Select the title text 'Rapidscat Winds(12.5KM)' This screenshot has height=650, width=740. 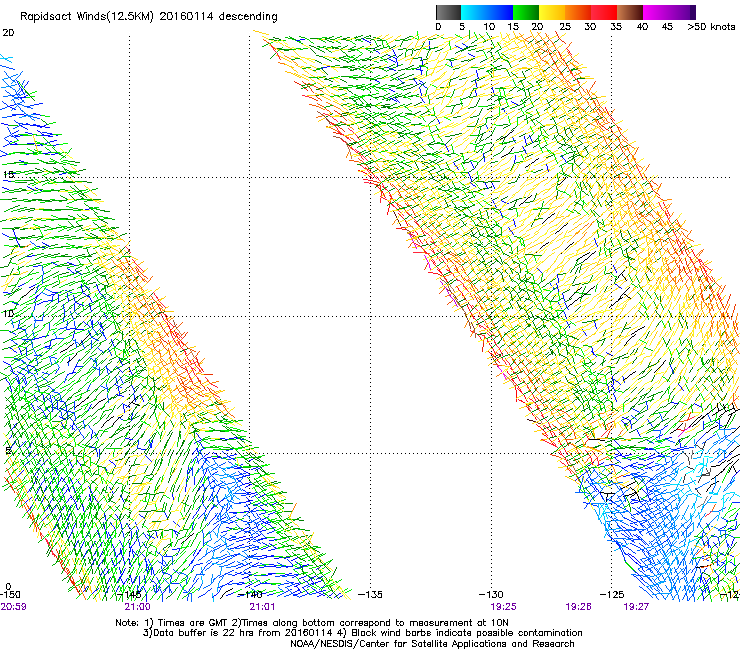pos(86,17)
